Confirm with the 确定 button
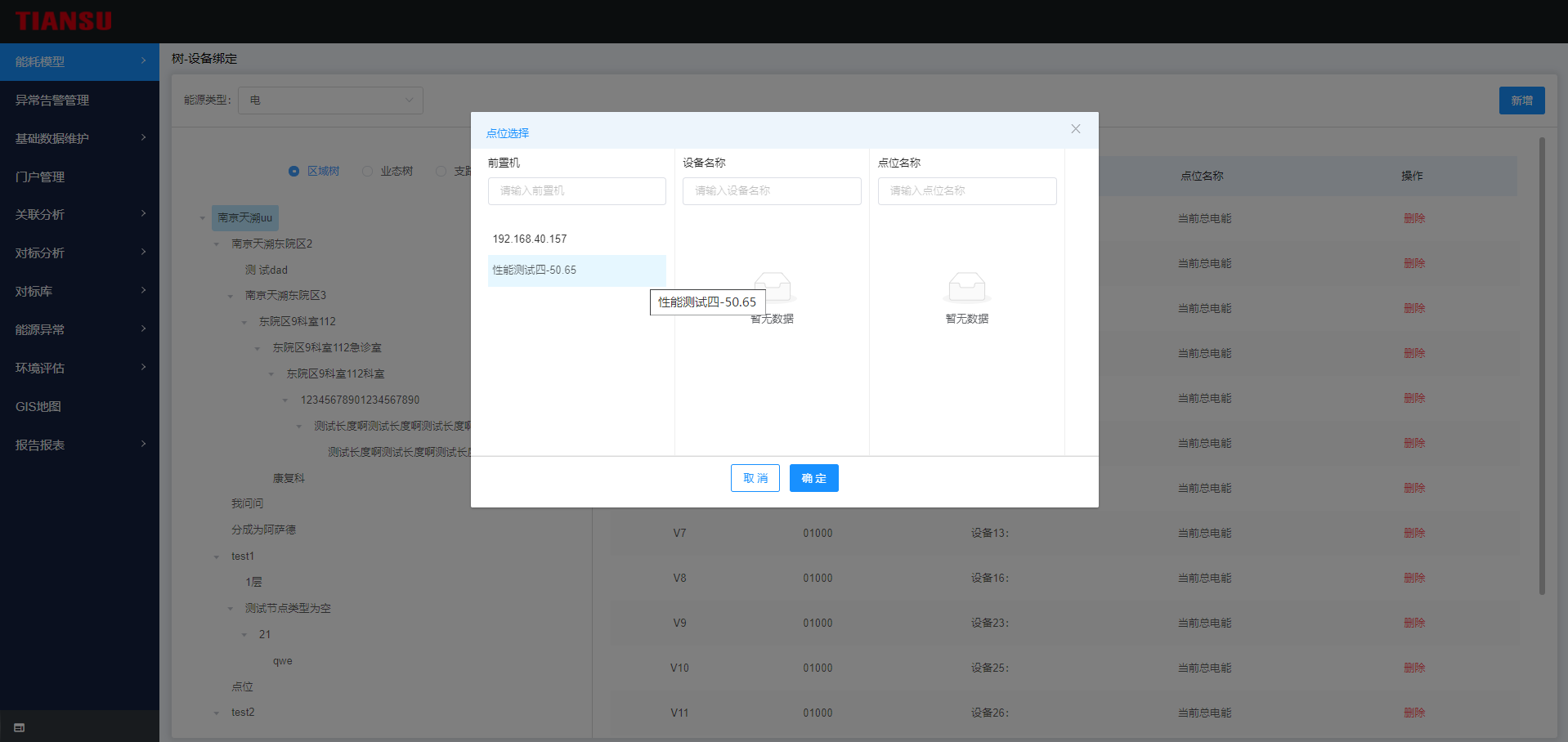Screen dimensions: 1568x742 814,478
